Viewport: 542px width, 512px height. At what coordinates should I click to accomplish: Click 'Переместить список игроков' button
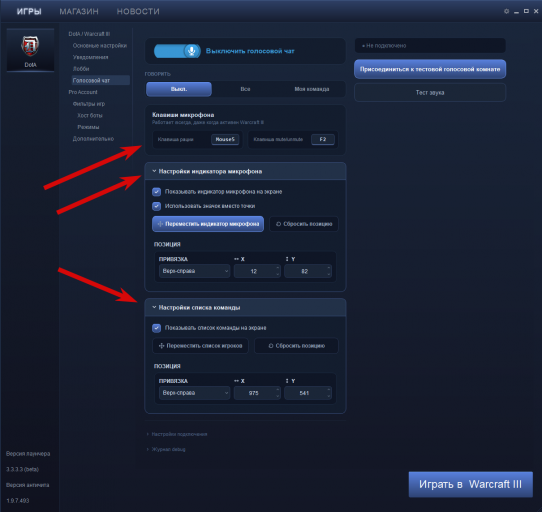[x=200, y=346]
